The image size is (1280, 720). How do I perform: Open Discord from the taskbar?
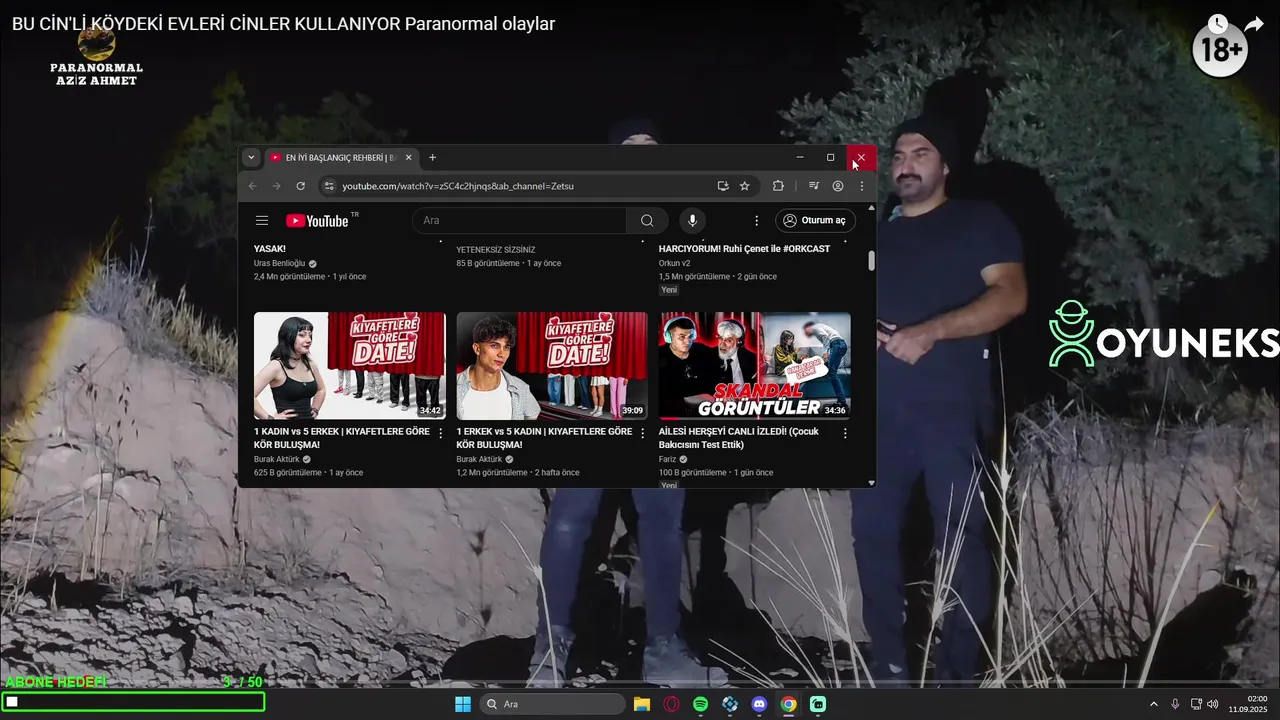click(759, 704)
